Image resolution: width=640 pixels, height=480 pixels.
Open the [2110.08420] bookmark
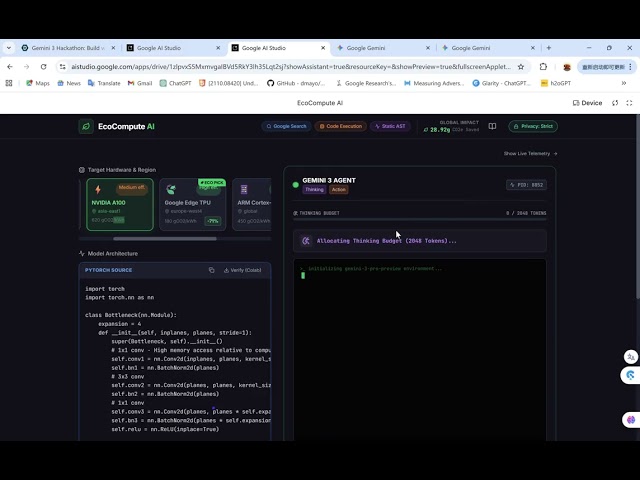tap(228, 83)
